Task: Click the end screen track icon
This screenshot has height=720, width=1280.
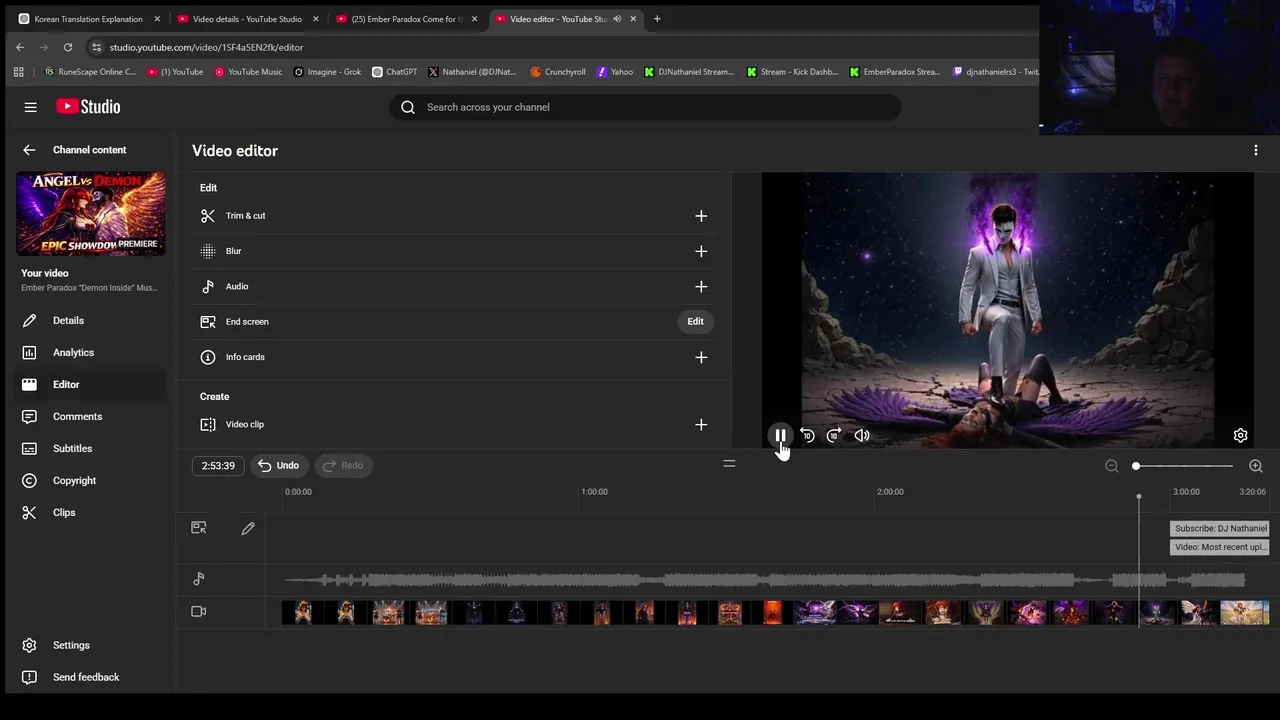Action: [199, 528]
